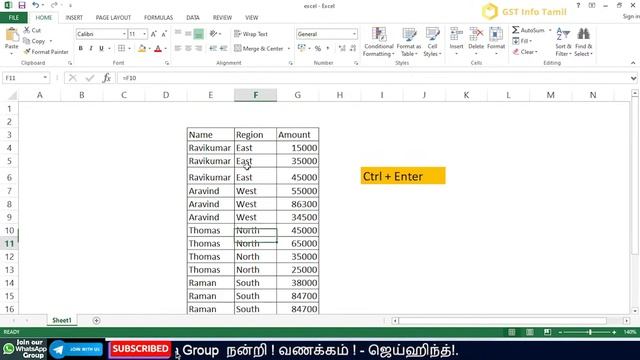Increase font size with larger A
This screenshot has height=360, width=640.
[153, 34]
